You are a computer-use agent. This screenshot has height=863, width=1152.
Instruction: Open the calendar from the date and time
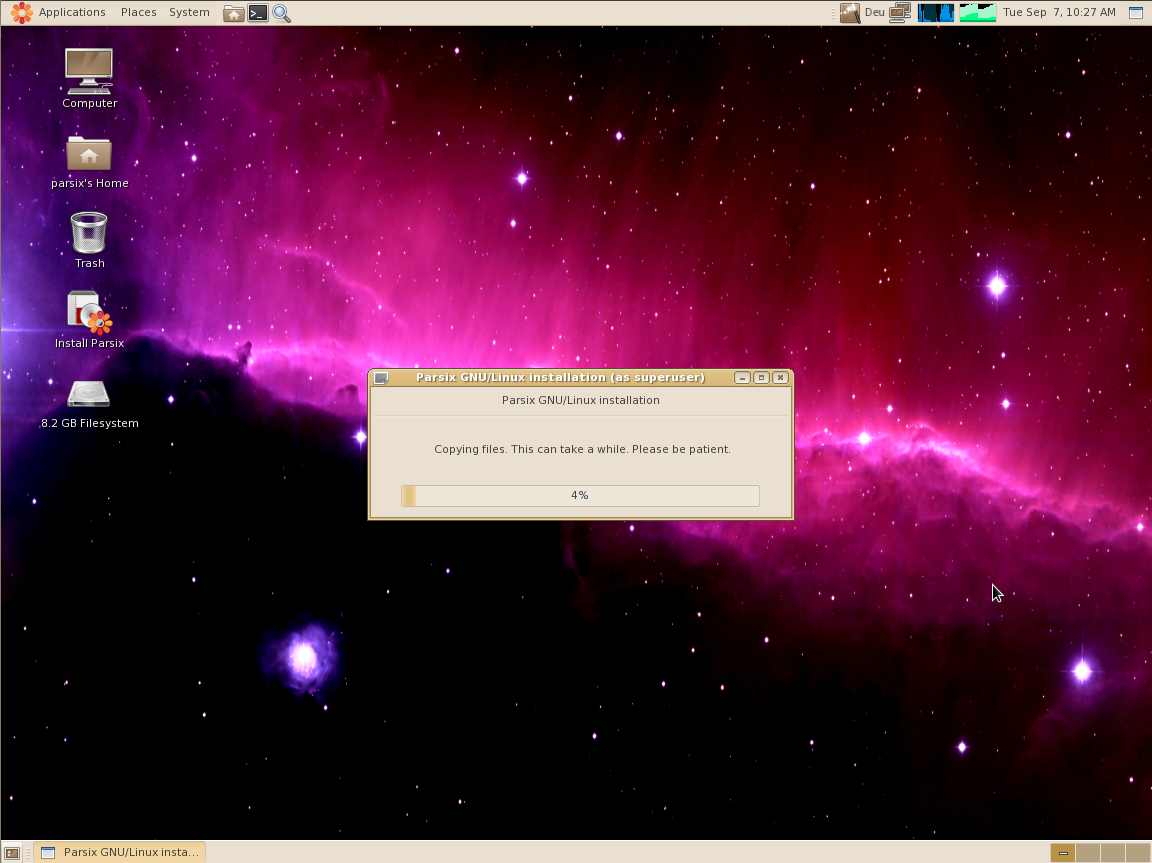(x=1059, y=13)
